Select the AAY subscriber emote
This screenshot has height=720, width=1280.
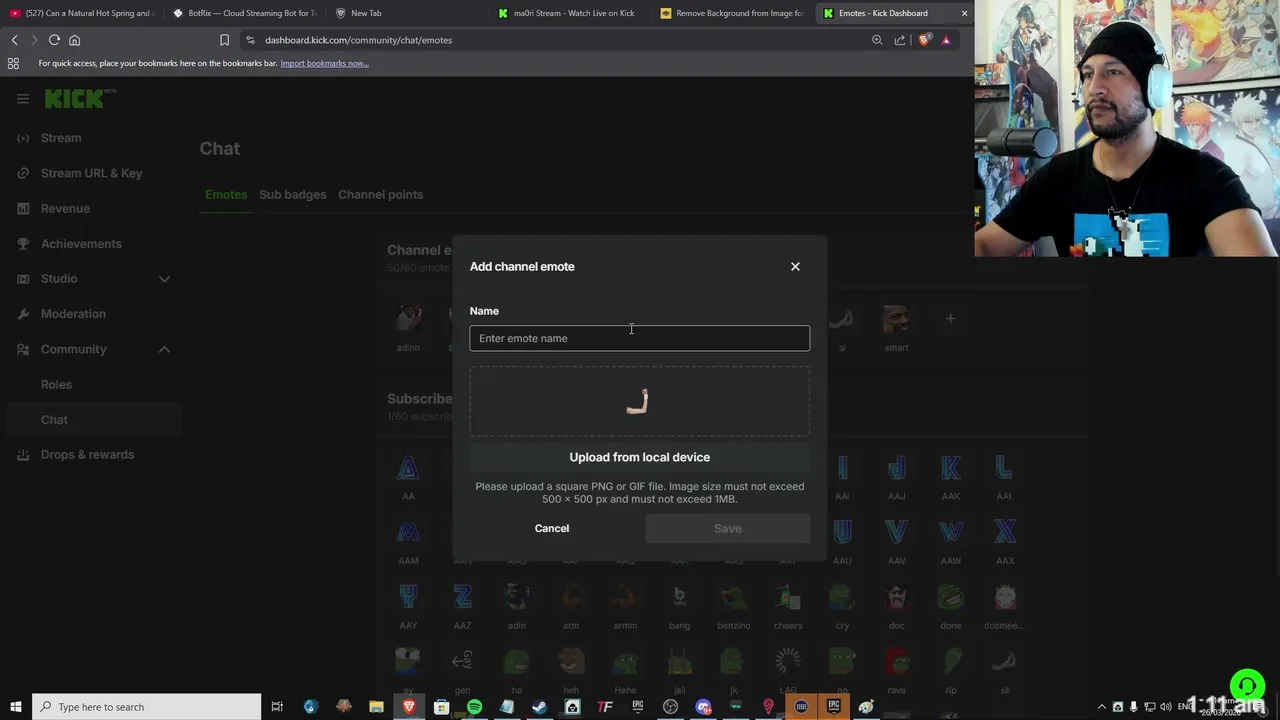408,598
